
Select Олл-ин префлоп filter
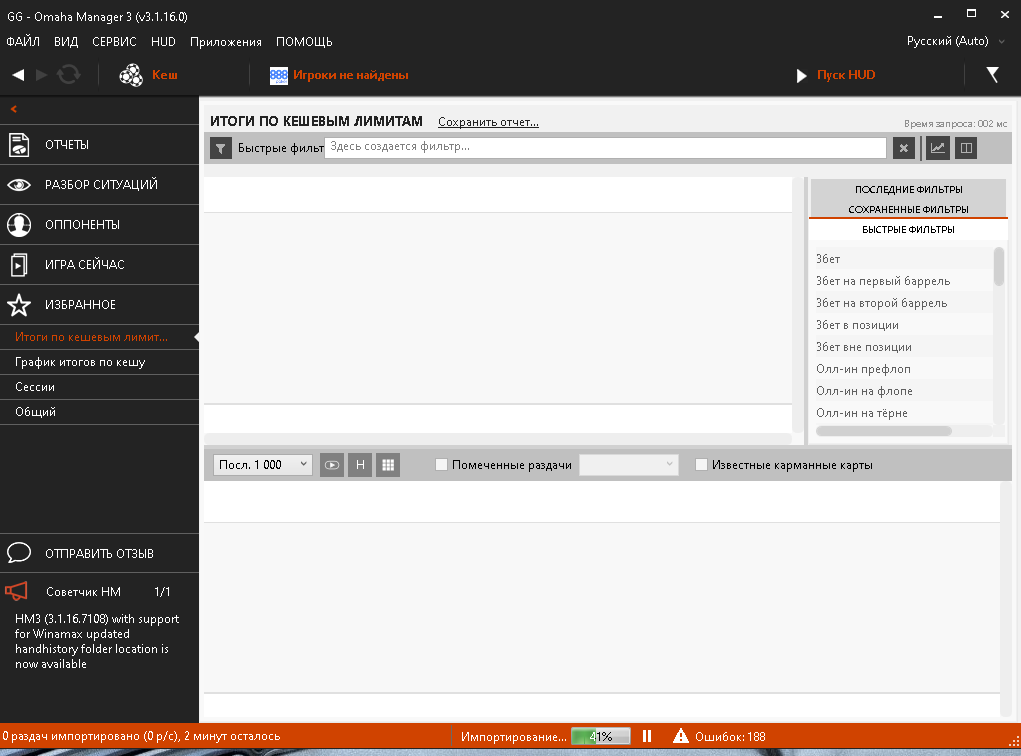point(902,369)
